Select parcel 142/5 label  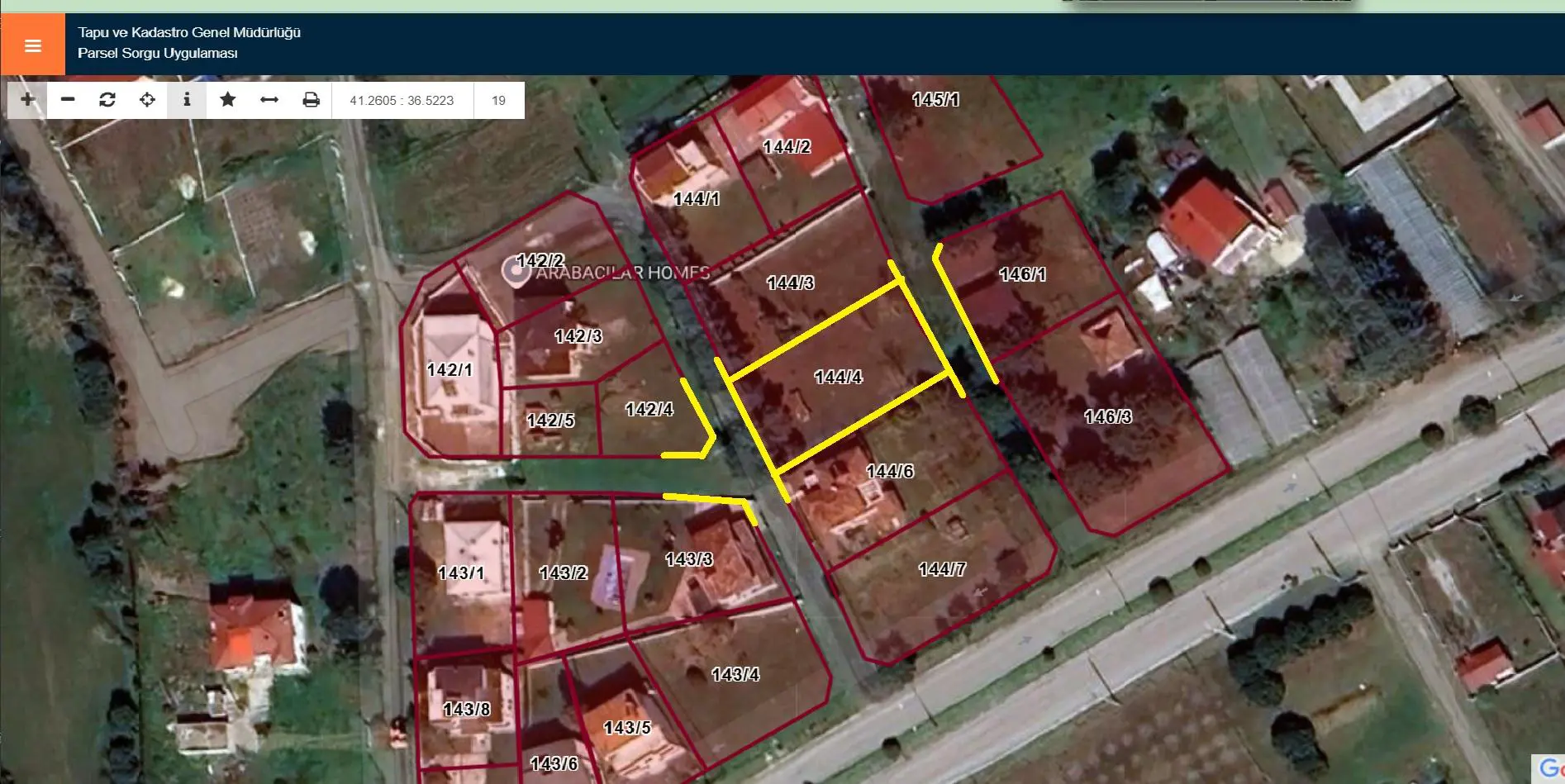[x=550, y=421]
